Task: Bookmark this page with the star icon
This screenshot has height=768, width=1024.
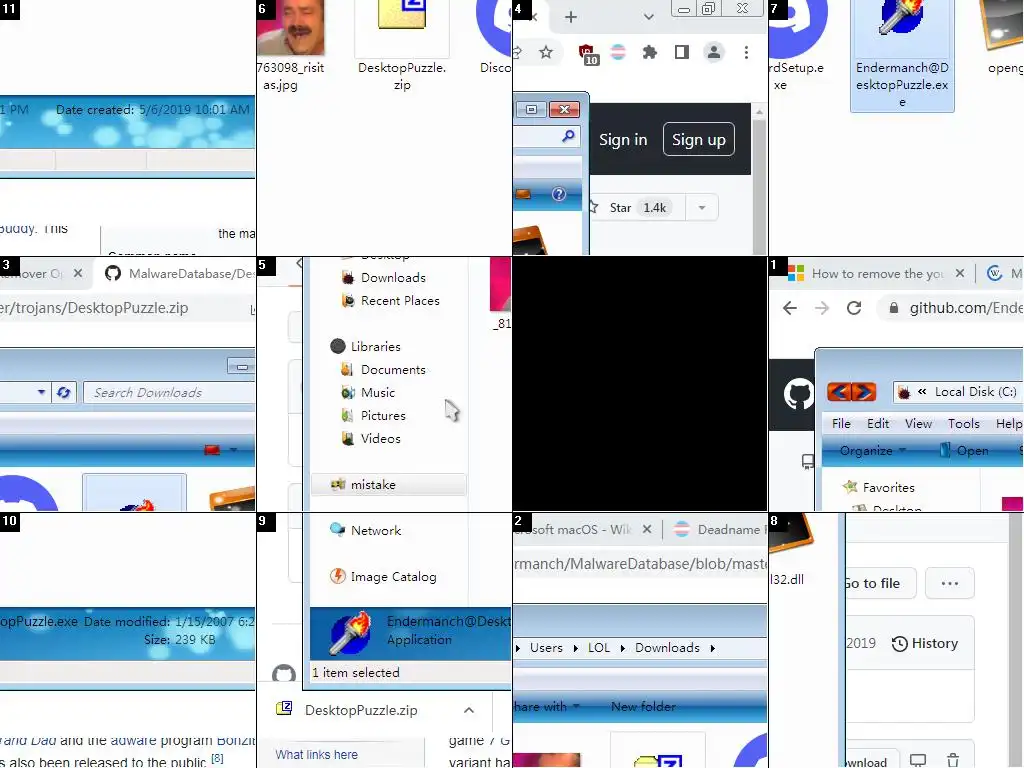Action: tap(546, 52)
